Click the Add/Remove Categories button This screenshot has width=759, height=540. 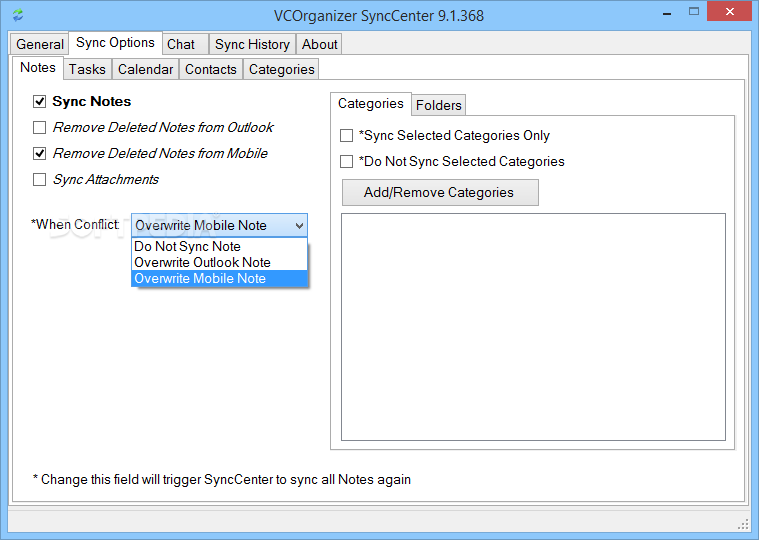click(x=440, y=193)
